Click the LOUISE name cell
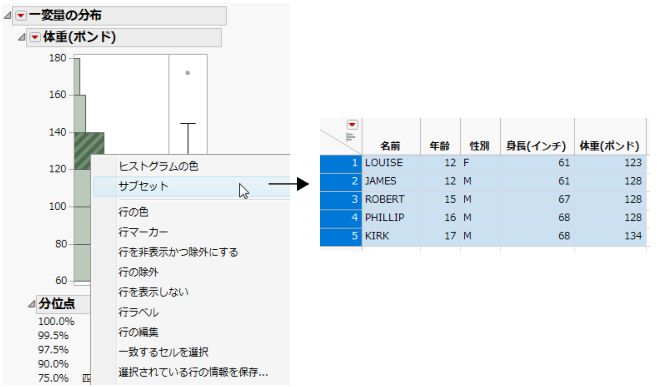 (391, 163)
